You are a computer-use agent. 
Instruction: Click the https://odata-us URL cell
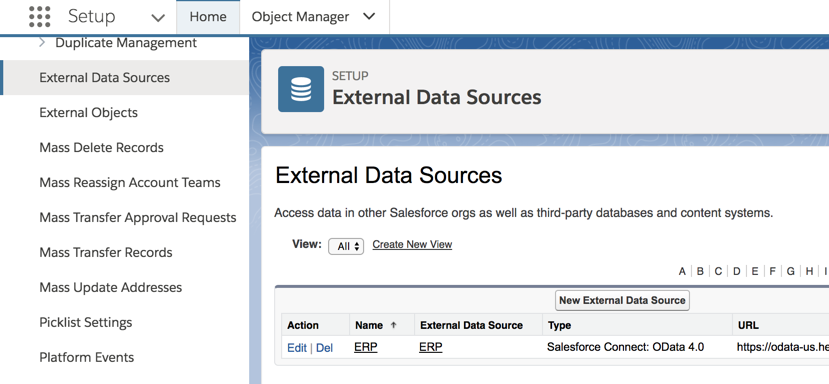click(783, 347)
